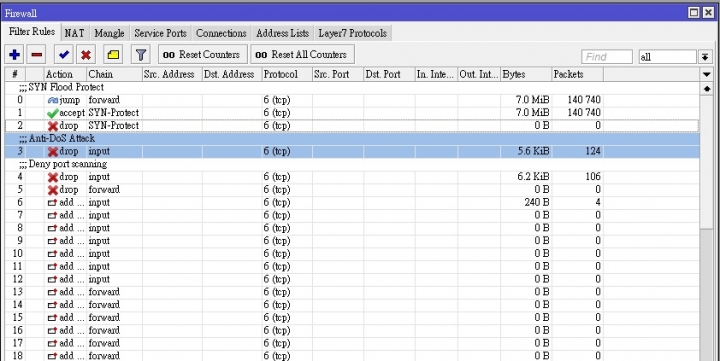
Task: Sort by the Dst. Address column header
Action: [x=232, y=74]
